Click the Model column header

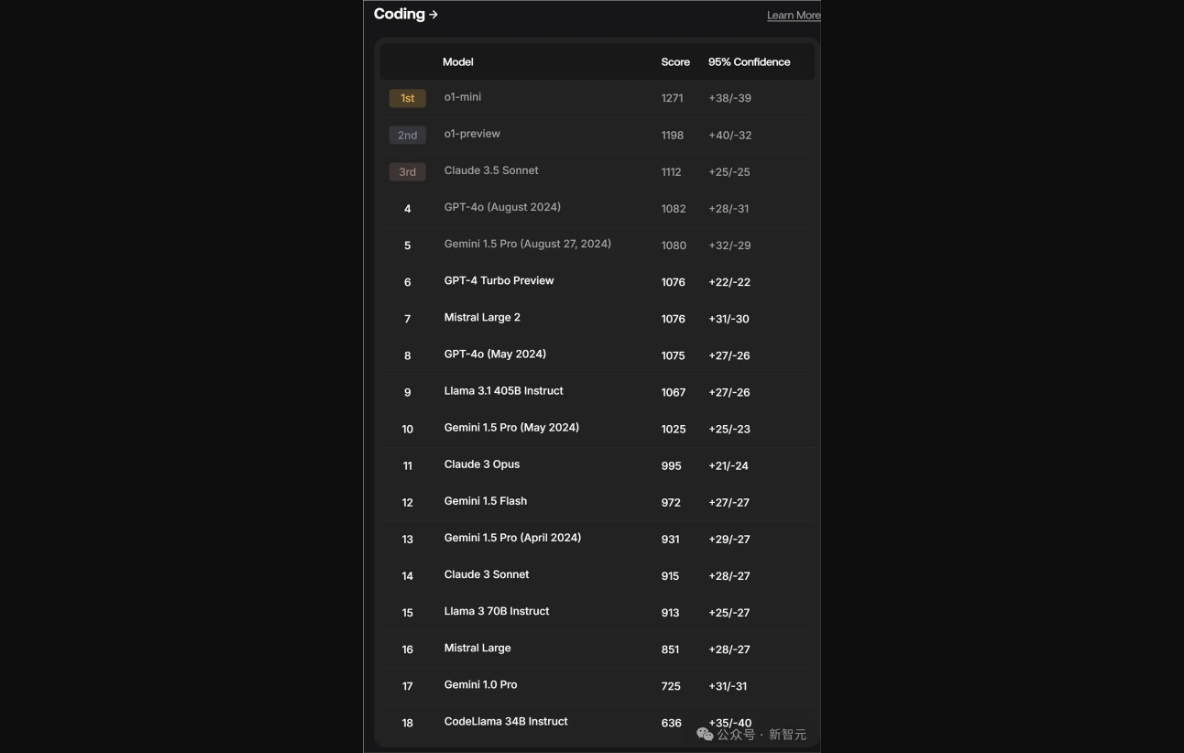click(458, 62)
